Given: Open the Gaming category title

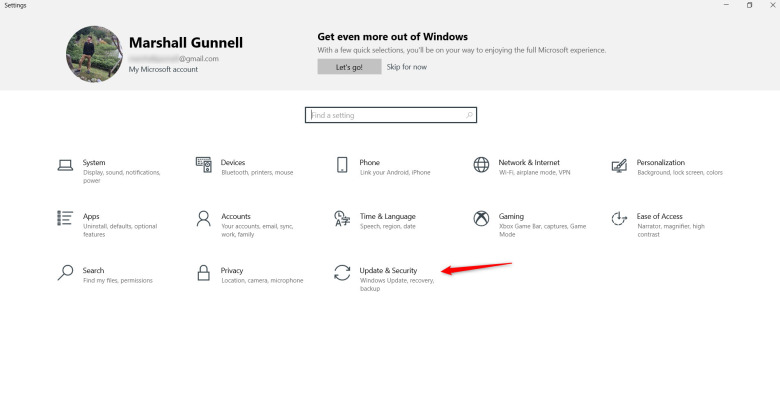Looking at the screenshot, I should tap(511, 216).
